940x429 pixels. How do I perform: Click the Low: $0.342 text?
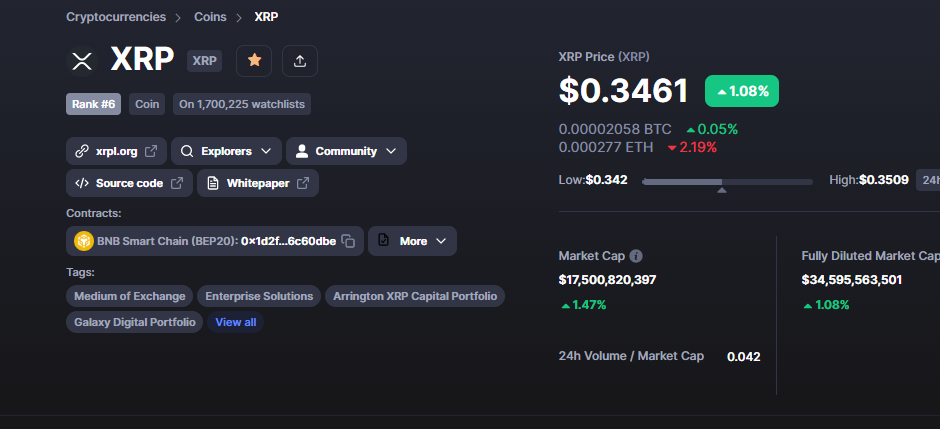(593, 180)
